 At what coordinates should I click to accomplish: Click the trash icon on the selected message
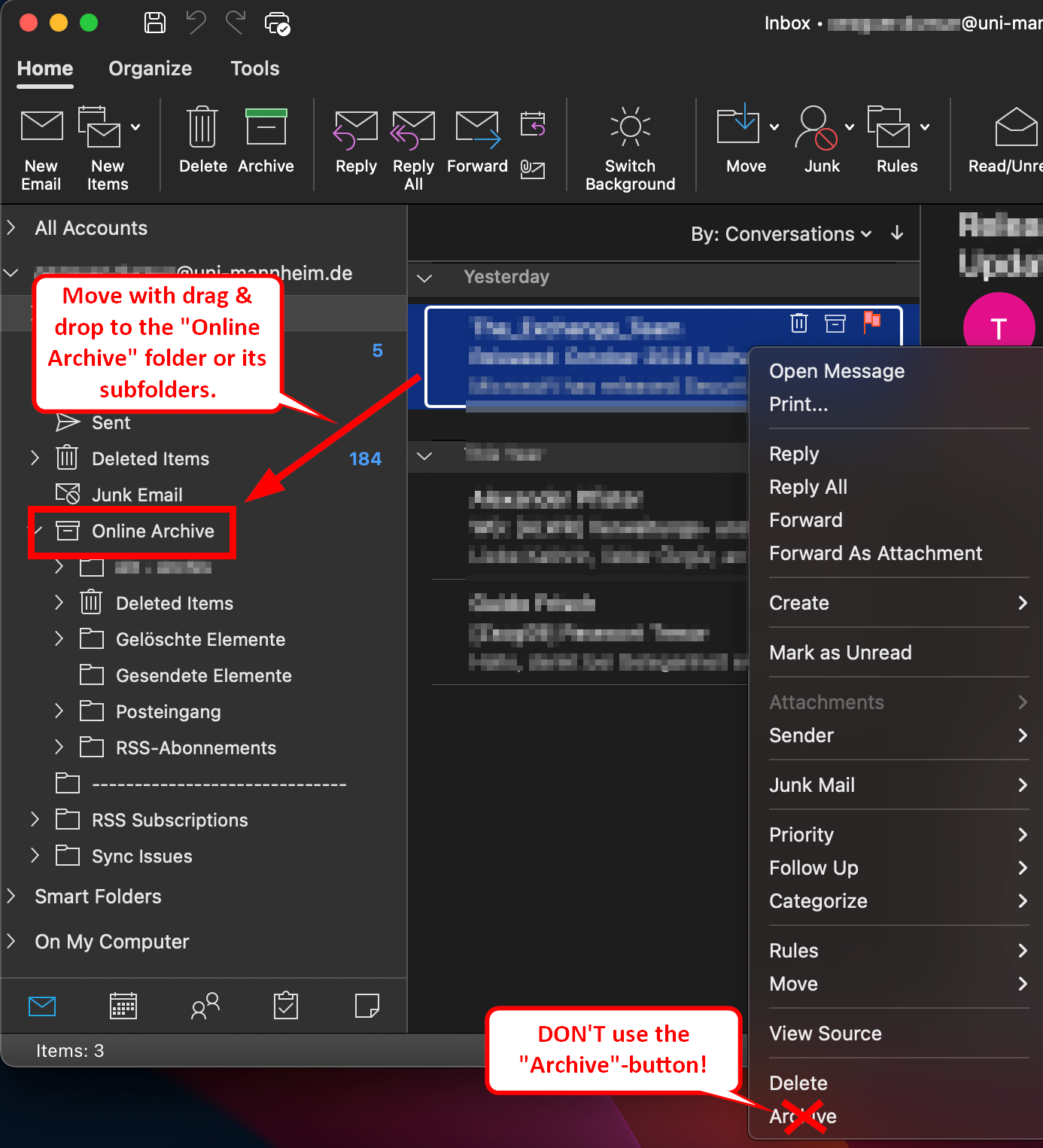pyautogui.click(x=799, y=323)
